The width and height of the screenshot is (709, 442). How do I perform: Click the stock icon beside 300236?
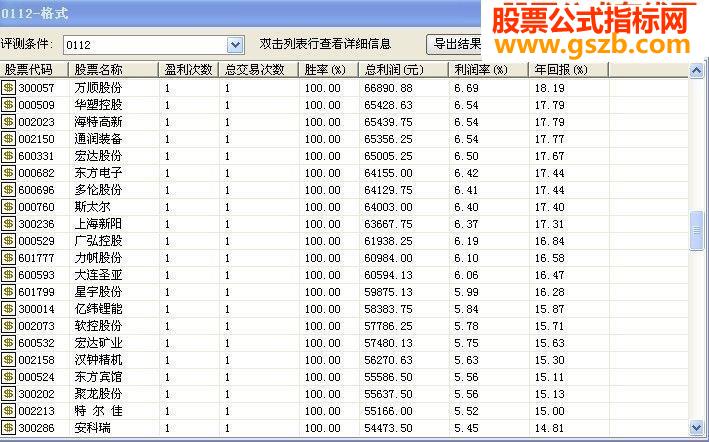coord(8,224)
